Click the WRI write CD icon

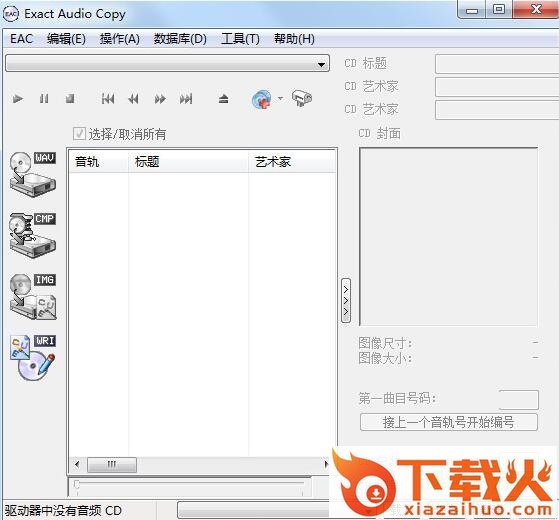point(33,357)
